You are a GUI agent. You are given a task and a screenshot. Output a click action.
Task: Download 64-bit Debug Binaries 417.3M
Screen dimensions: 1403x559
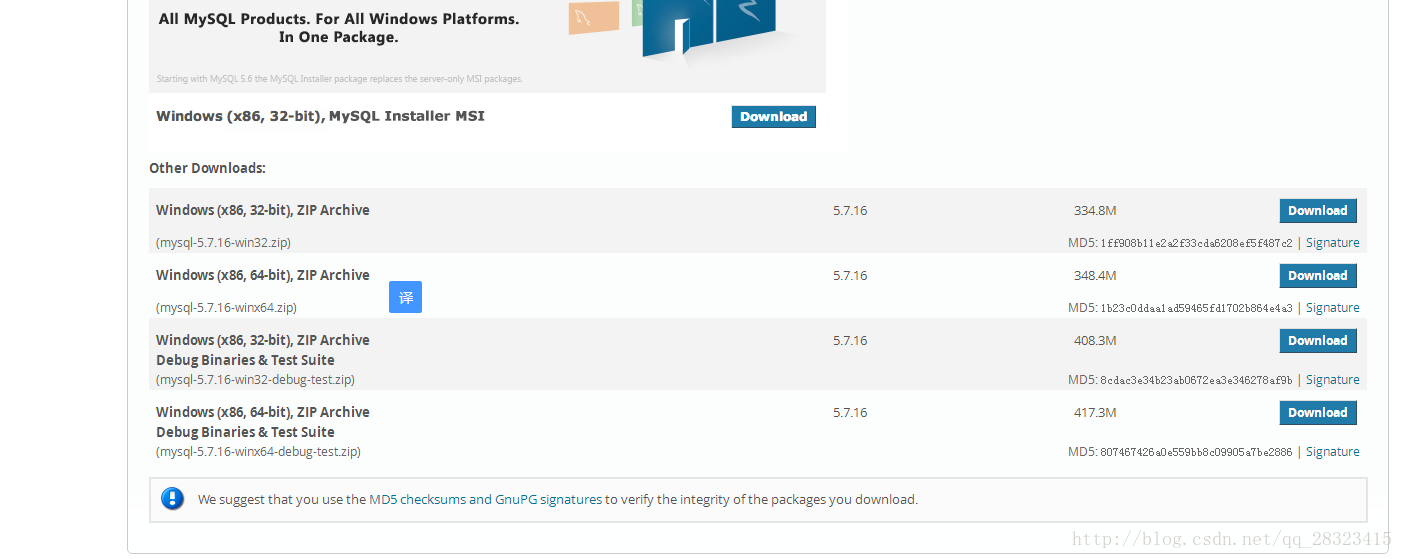(1318, 413)
